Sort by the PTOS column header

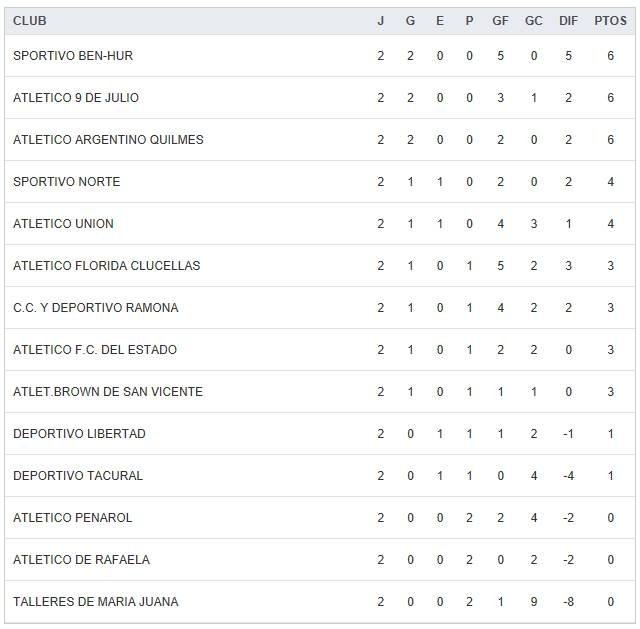pyautogui.click(x=610, y=21)
